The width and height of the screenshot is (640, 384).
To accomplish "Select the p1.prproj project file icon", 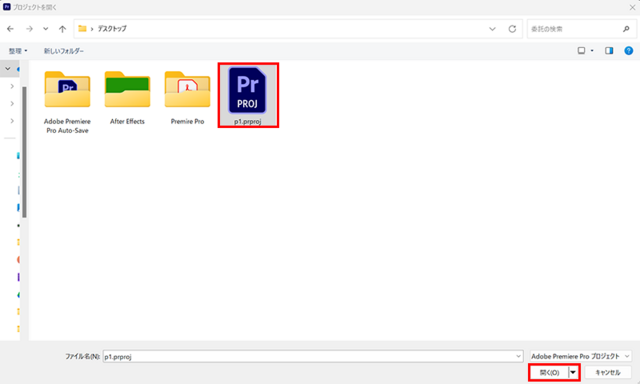I will coord(247,90).
